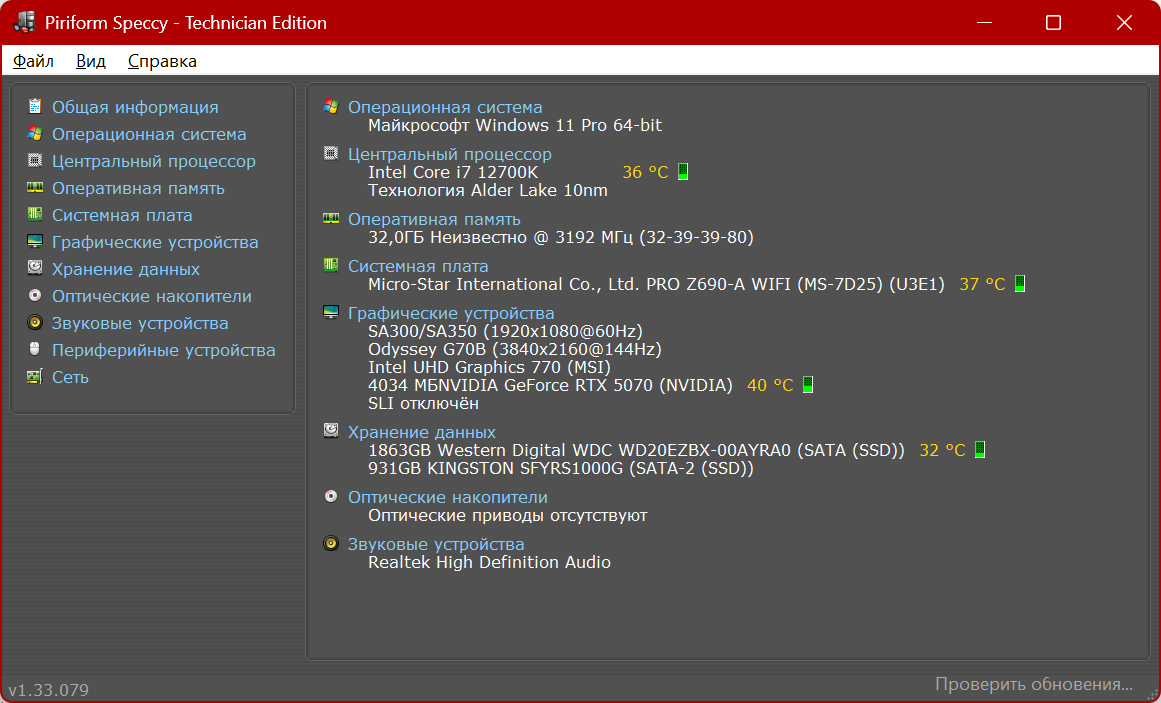1161x703 pixels.
Task: Click summary heading link Оперативная память
Action: 434,219
